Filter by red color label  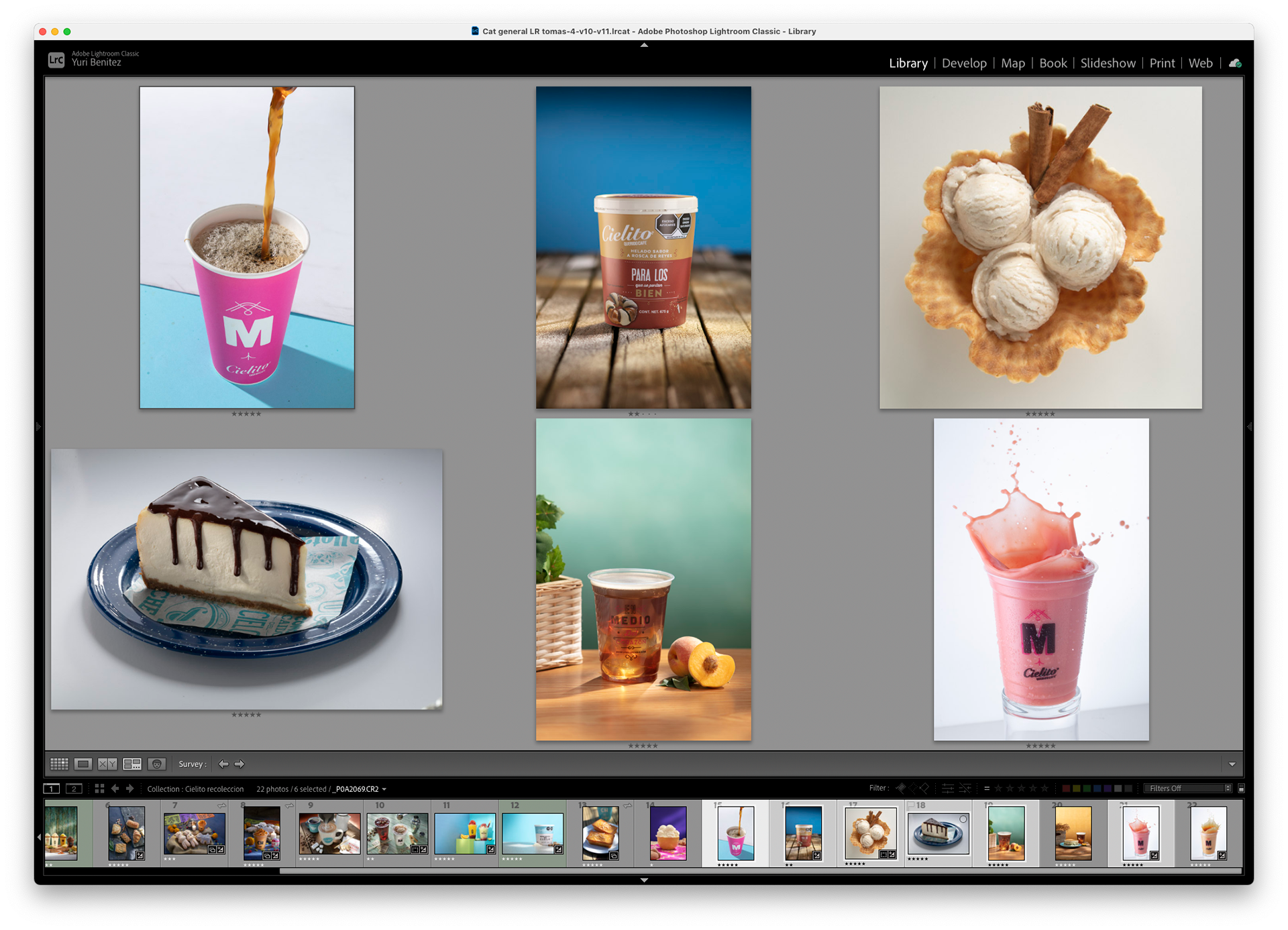pyautogui.click(x=1066, y=789)
